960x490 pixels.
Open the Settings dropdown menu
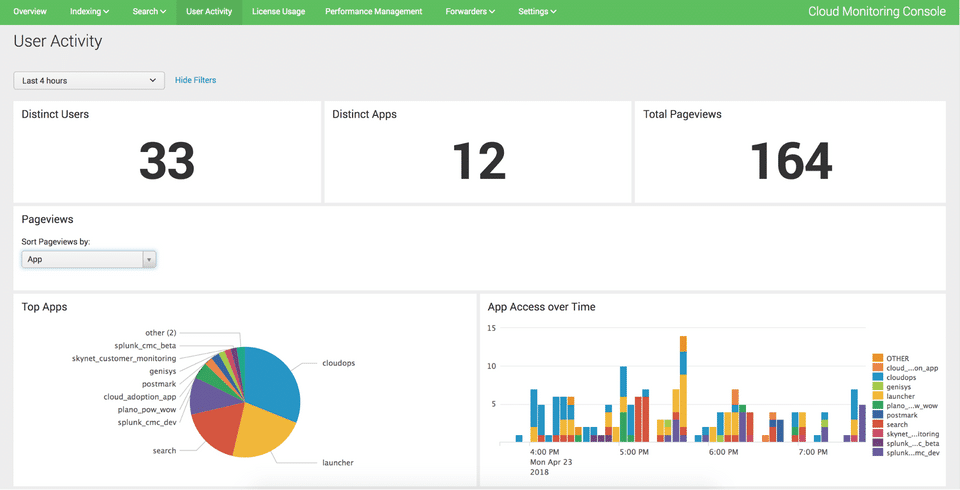(537, 12)
